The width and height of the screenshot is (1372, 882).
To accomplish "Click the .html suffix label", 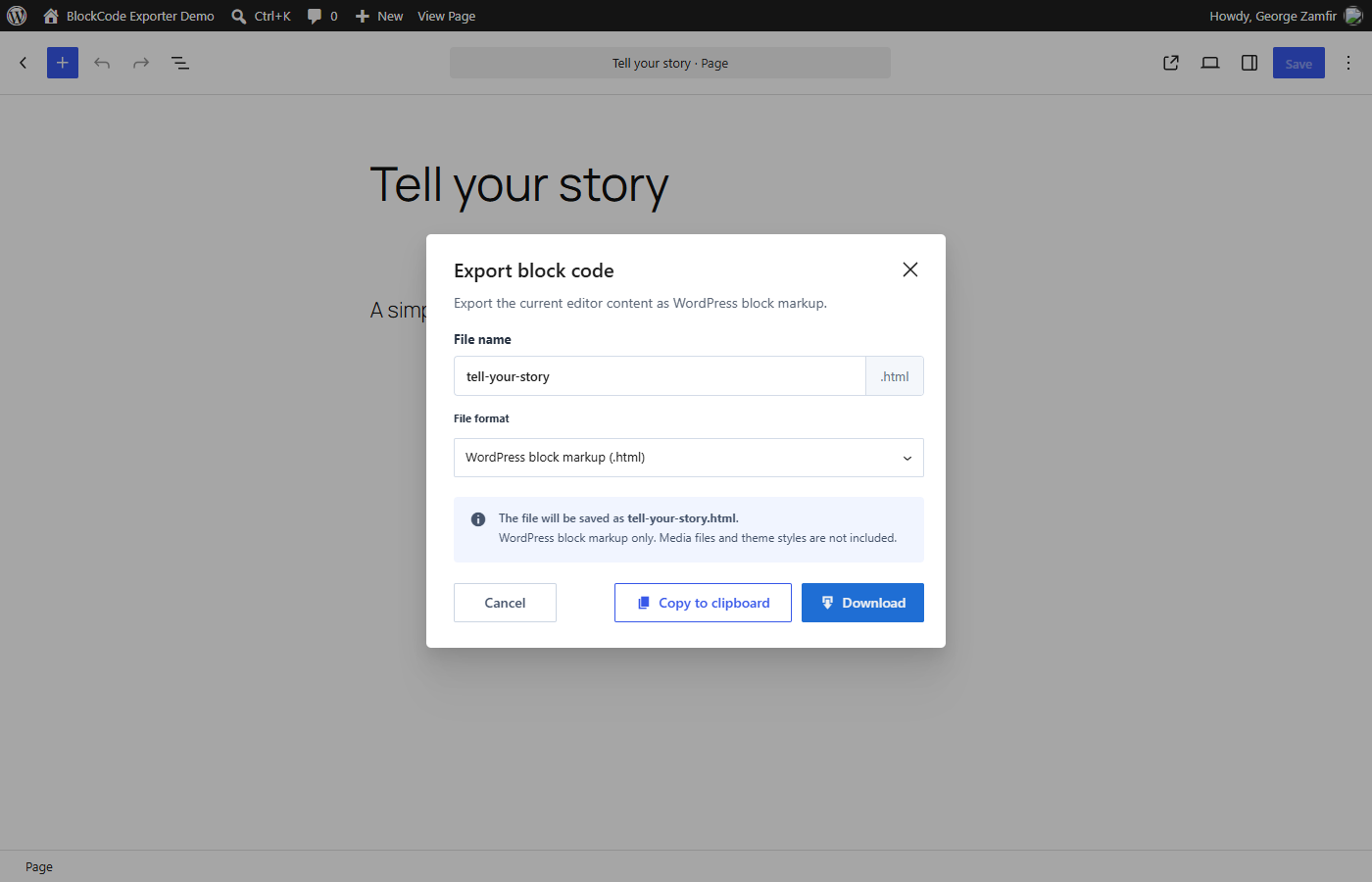I will coord(895,376).
